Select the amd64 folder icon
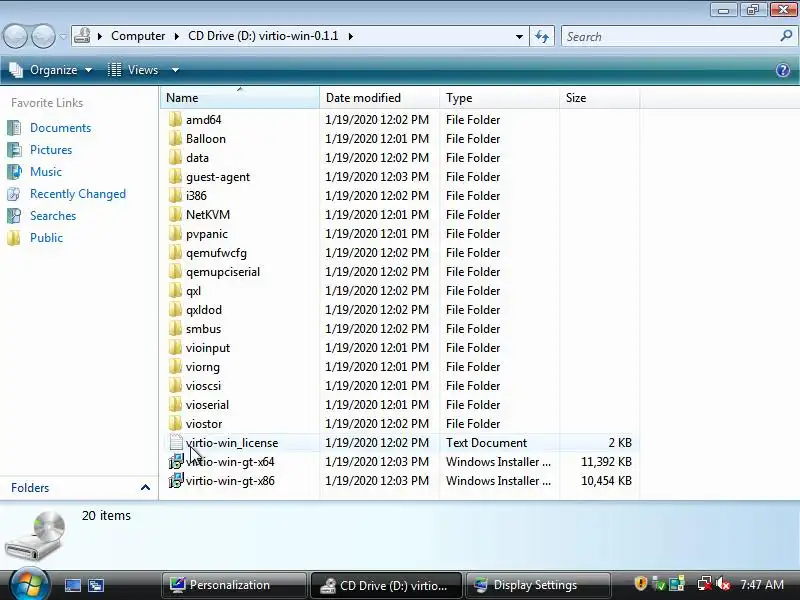800x600 pixels. click(x=176, y=119)
